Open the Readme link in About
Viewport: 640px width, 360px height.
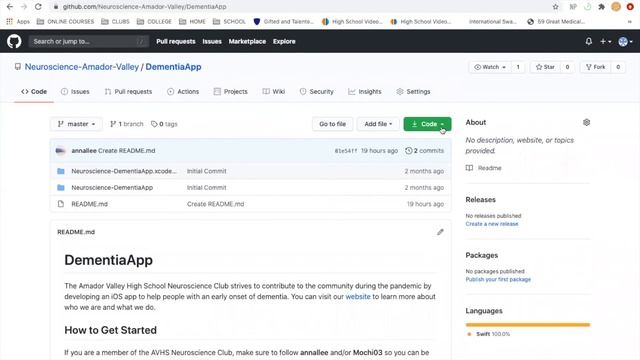(x=484, y=168)
